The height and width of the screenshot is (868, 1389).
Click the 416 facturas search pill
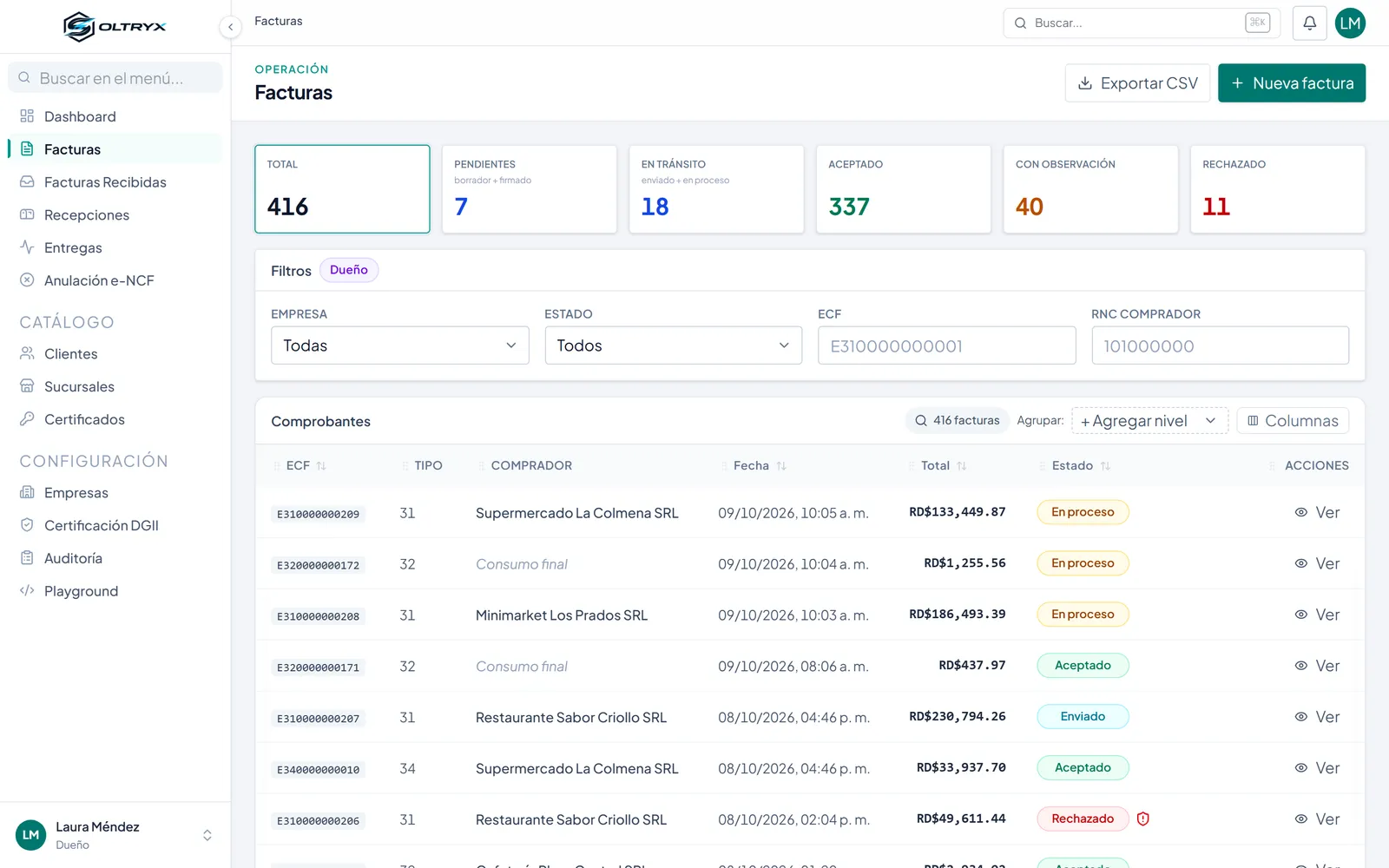pyautogui.click(x=958, y=421)
